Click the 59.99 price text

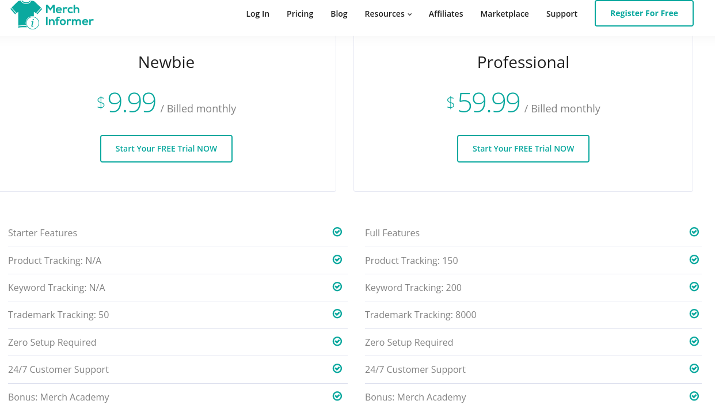(488, 103)
